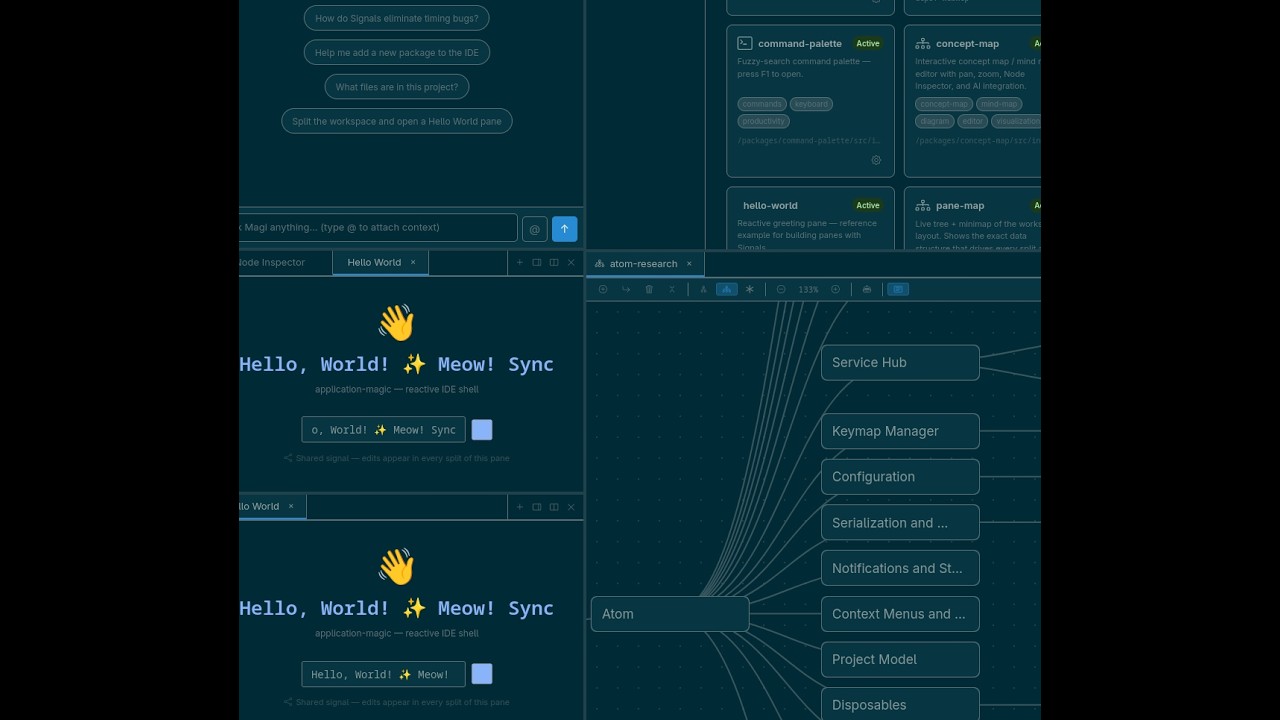Choose the radial asterisk layout icon
The height and width of the screenshot is (720, 1280).
click(x=750, y=289)
